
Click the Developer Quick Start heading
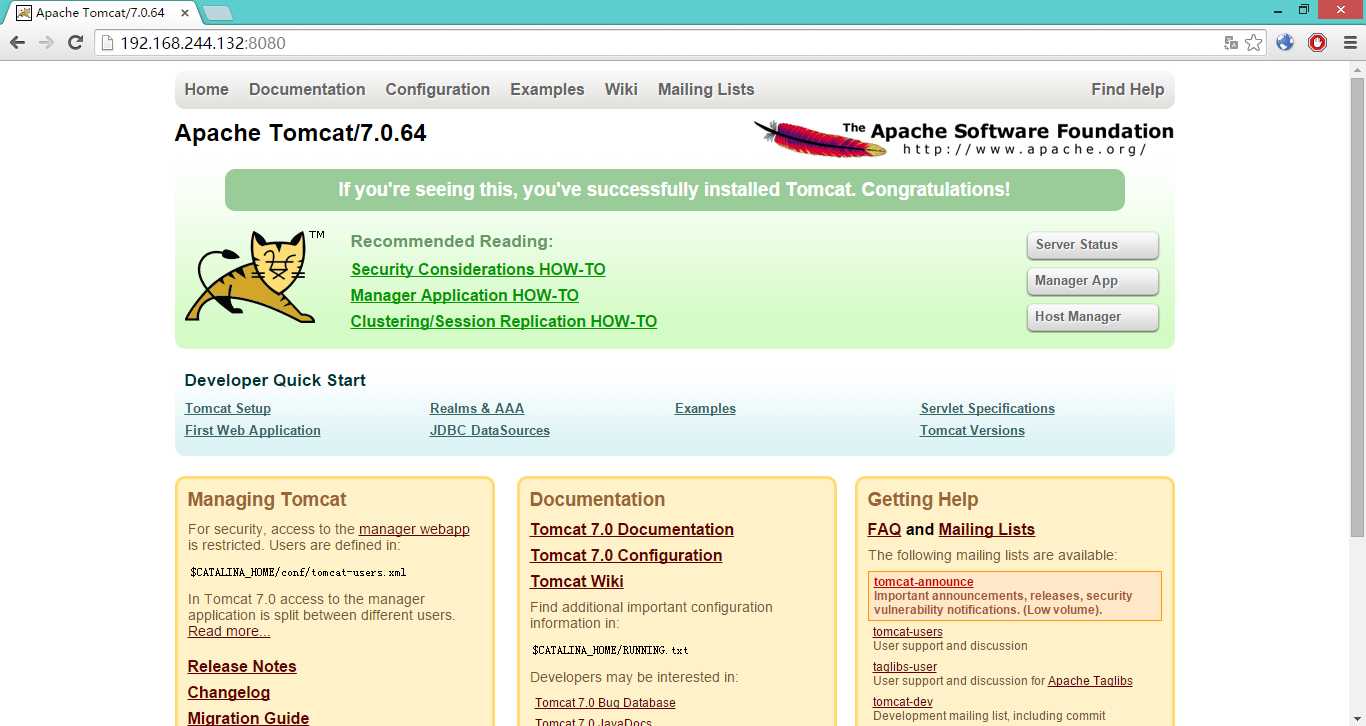(275, 380)
